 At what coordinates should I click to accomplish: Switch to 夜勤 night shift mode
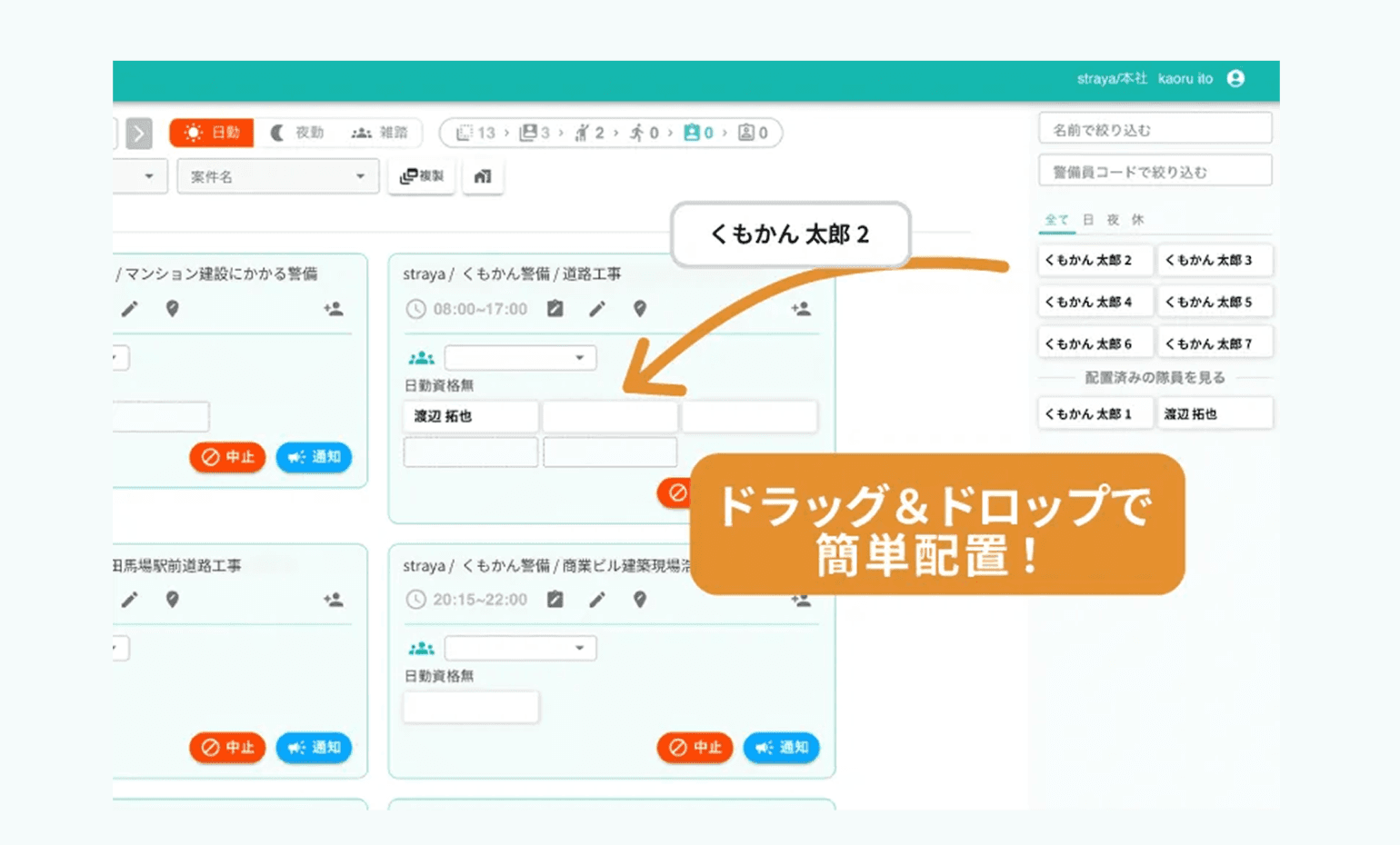(297, 133)
